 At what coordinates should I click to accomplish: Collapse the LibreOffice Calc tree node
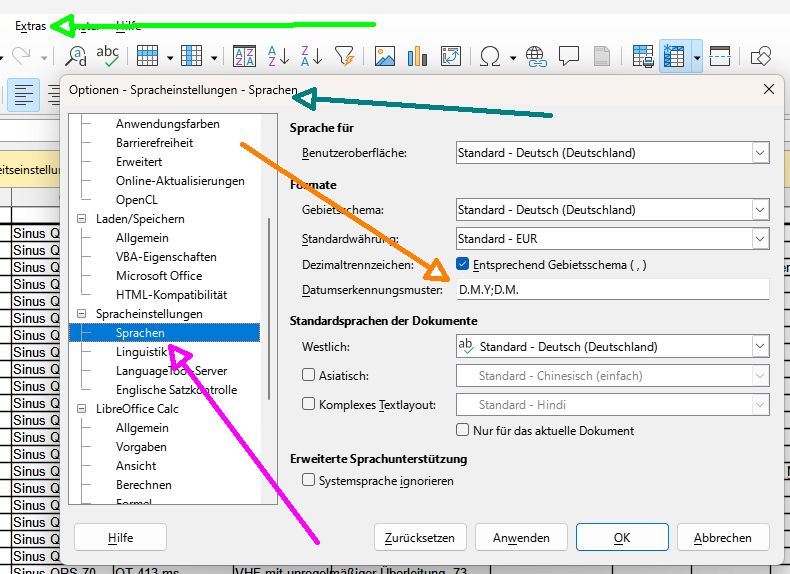[81, 409]
